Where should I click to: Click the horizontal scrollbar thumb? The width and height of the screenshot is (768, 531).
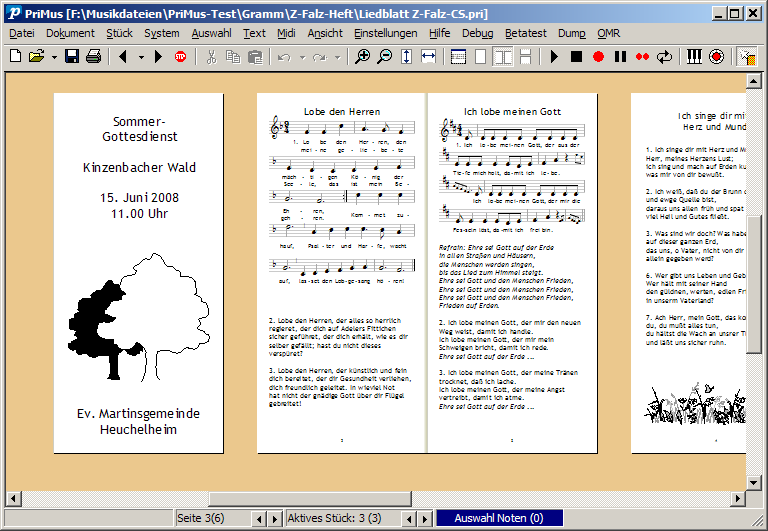click(309, 497)
